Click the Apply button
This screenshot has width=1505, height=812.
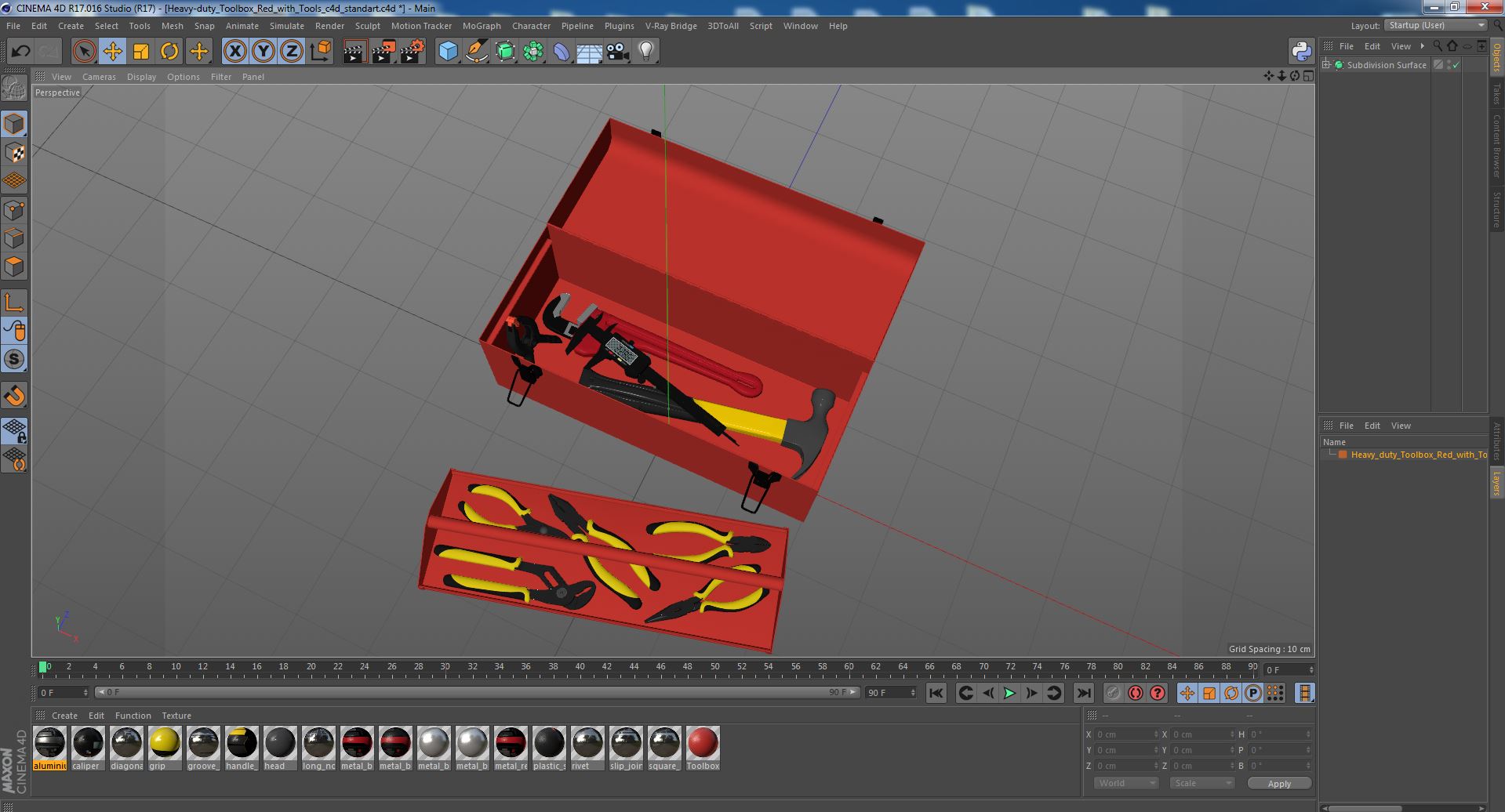[1279, 784]
